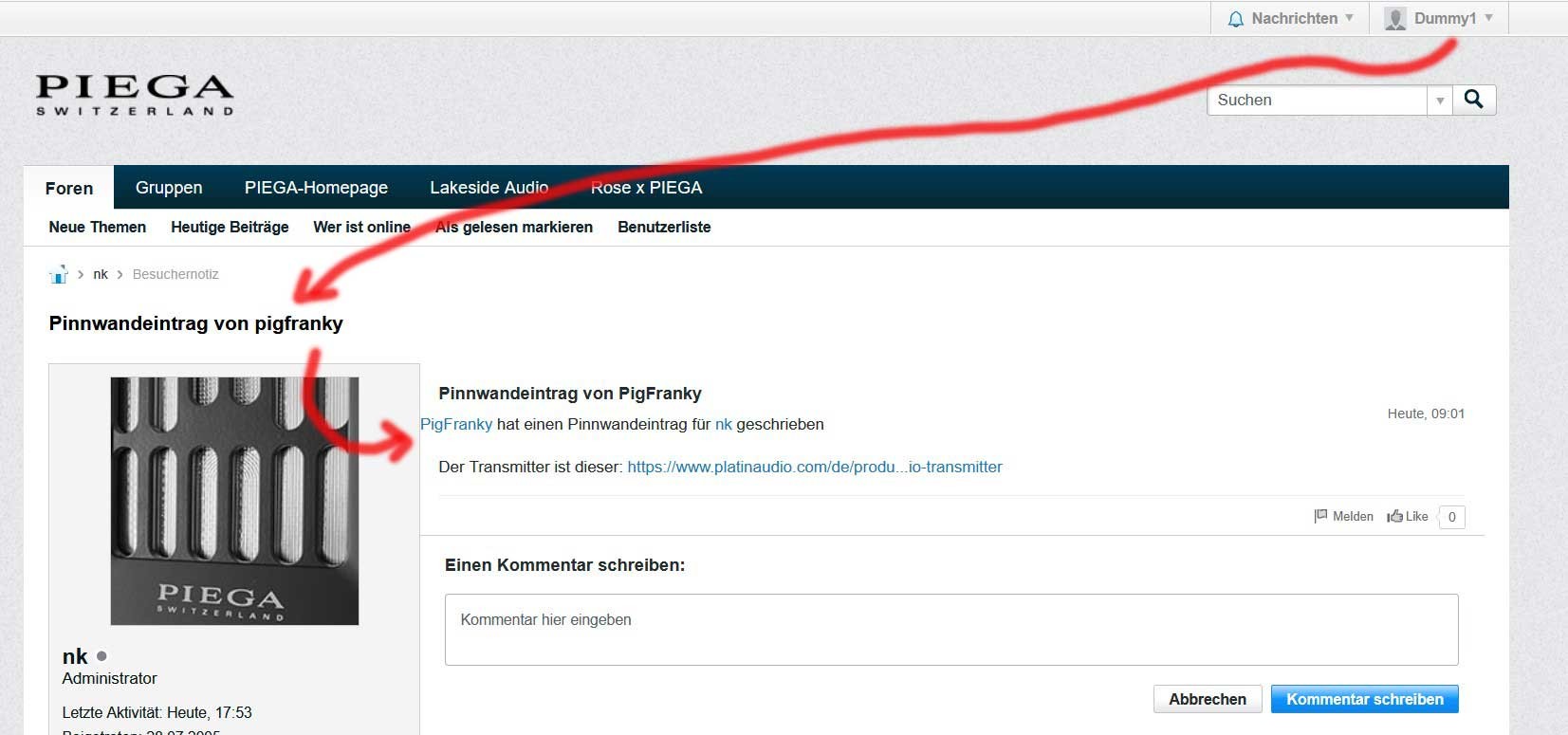Select Heutige Beiträge submenu item

pos(230,227)
